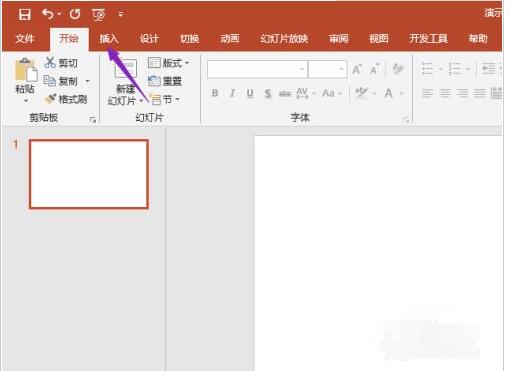Expand the font color dropdown arrow
510x371 pixels.
tap(402, 94)
